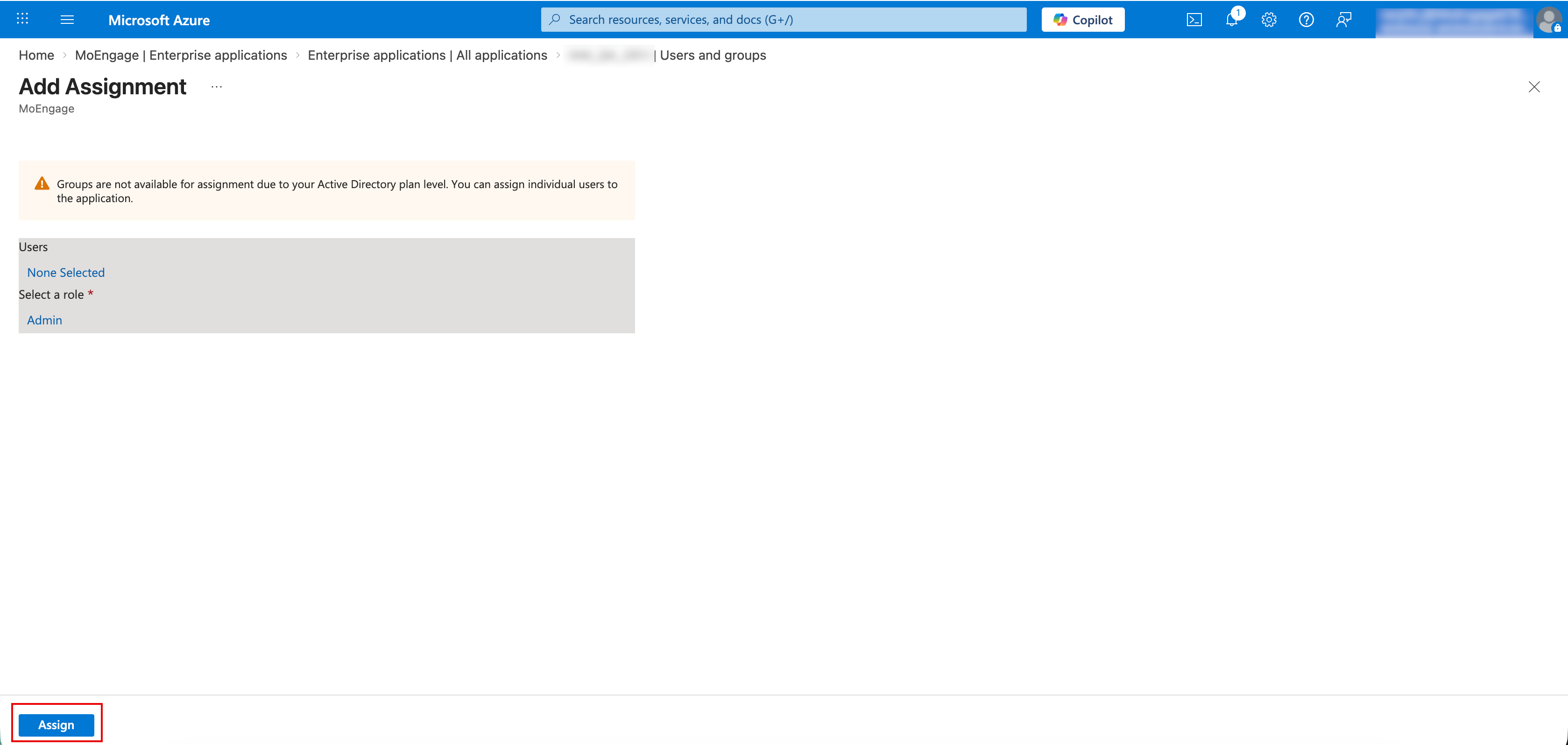The width and height of the screenshot is (1568, 745).
Task: Open the ellipsis more options menu
Action: pos(217,87)
